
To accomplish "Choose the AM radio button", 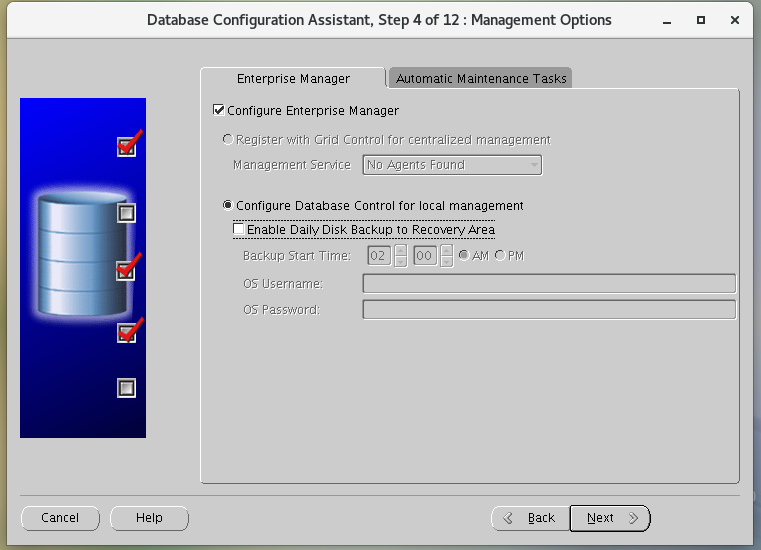I will (464, 255).
